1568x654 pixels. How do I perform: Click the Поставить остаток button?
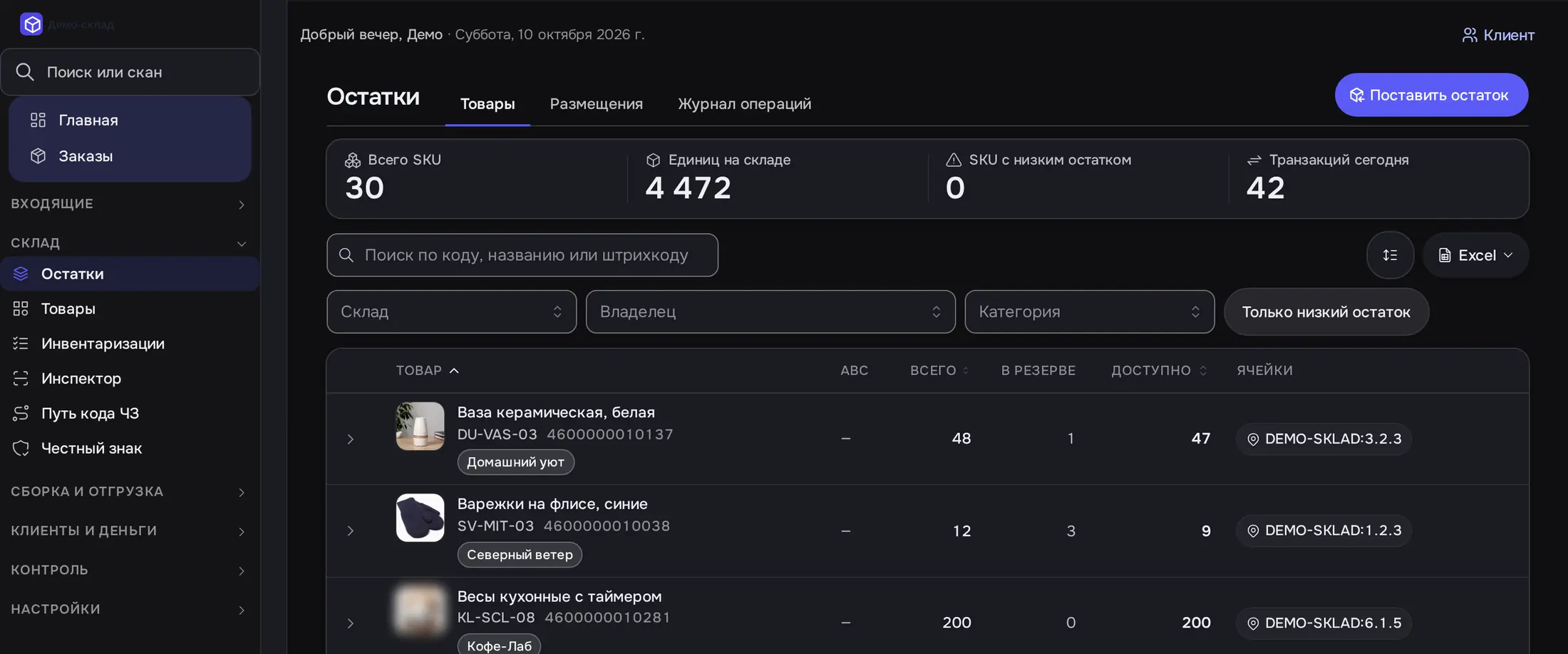1431,95
